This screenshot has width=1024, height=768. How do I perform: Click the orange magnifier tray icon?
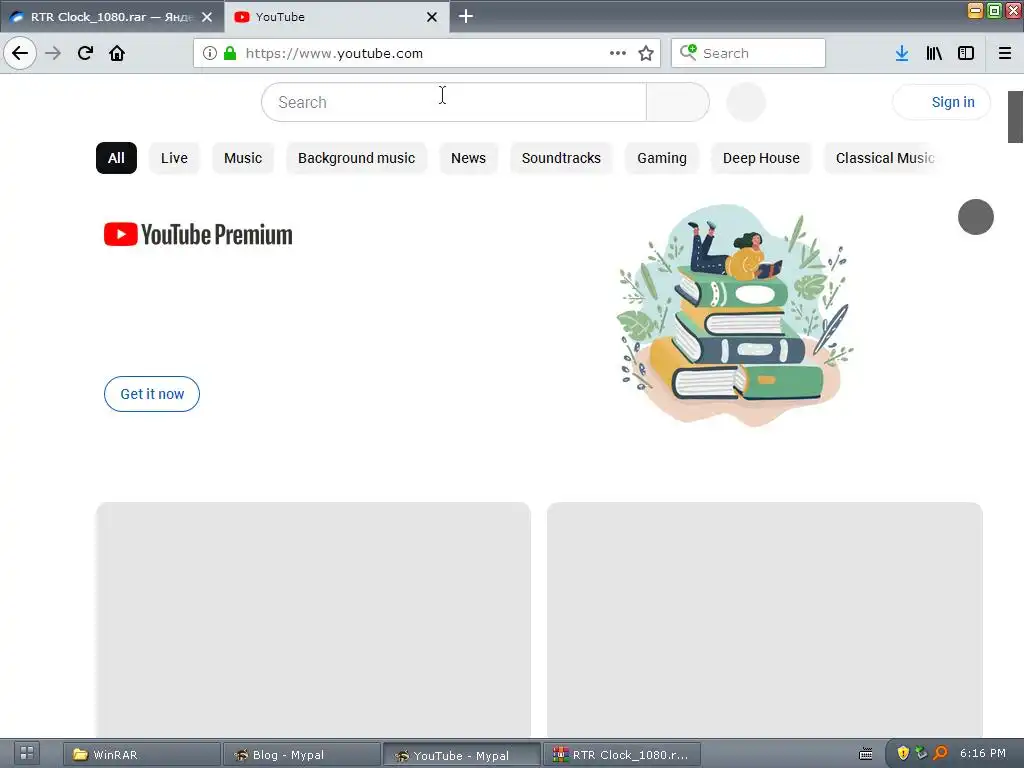point(940,753)
